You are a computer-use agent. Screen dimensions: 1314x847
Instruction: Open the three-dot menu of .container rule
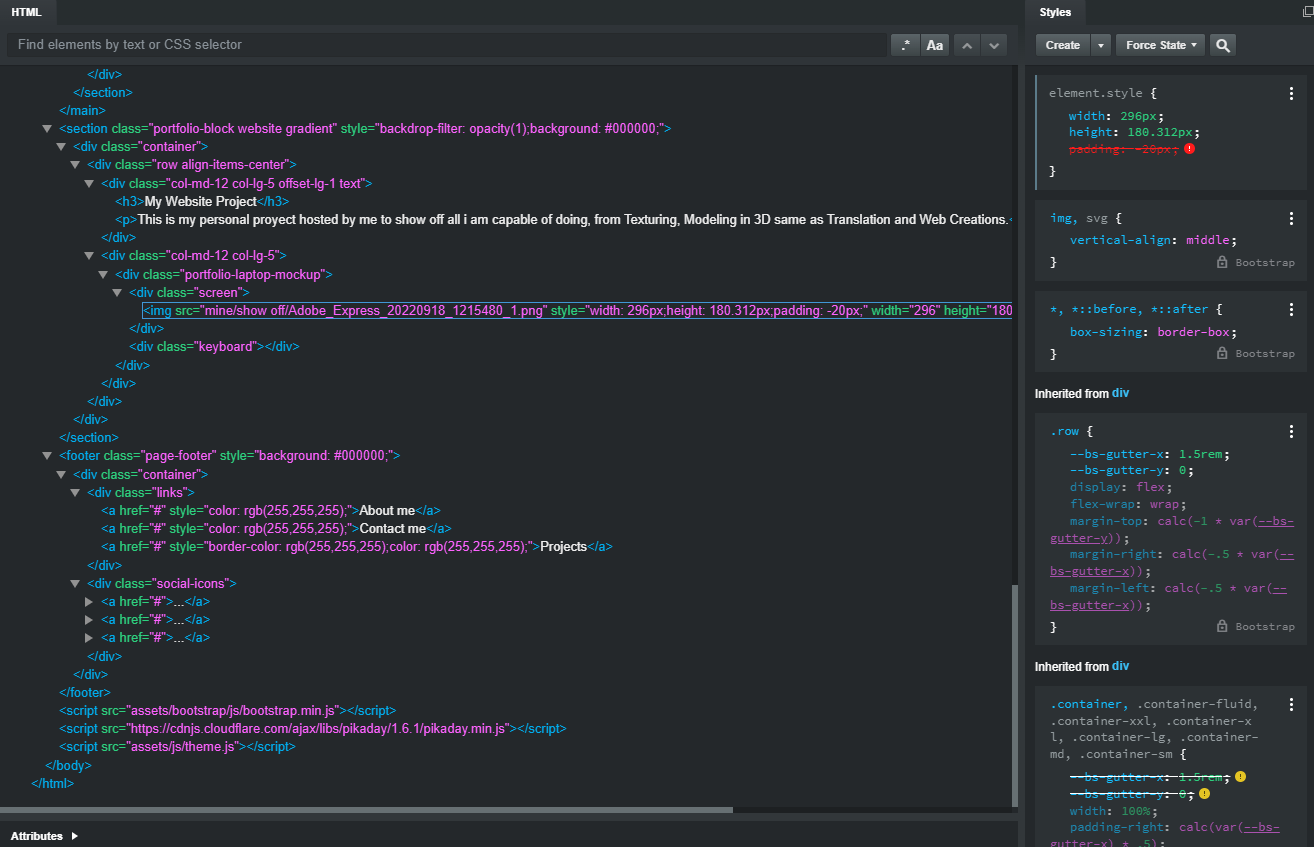click(1291, 704)
